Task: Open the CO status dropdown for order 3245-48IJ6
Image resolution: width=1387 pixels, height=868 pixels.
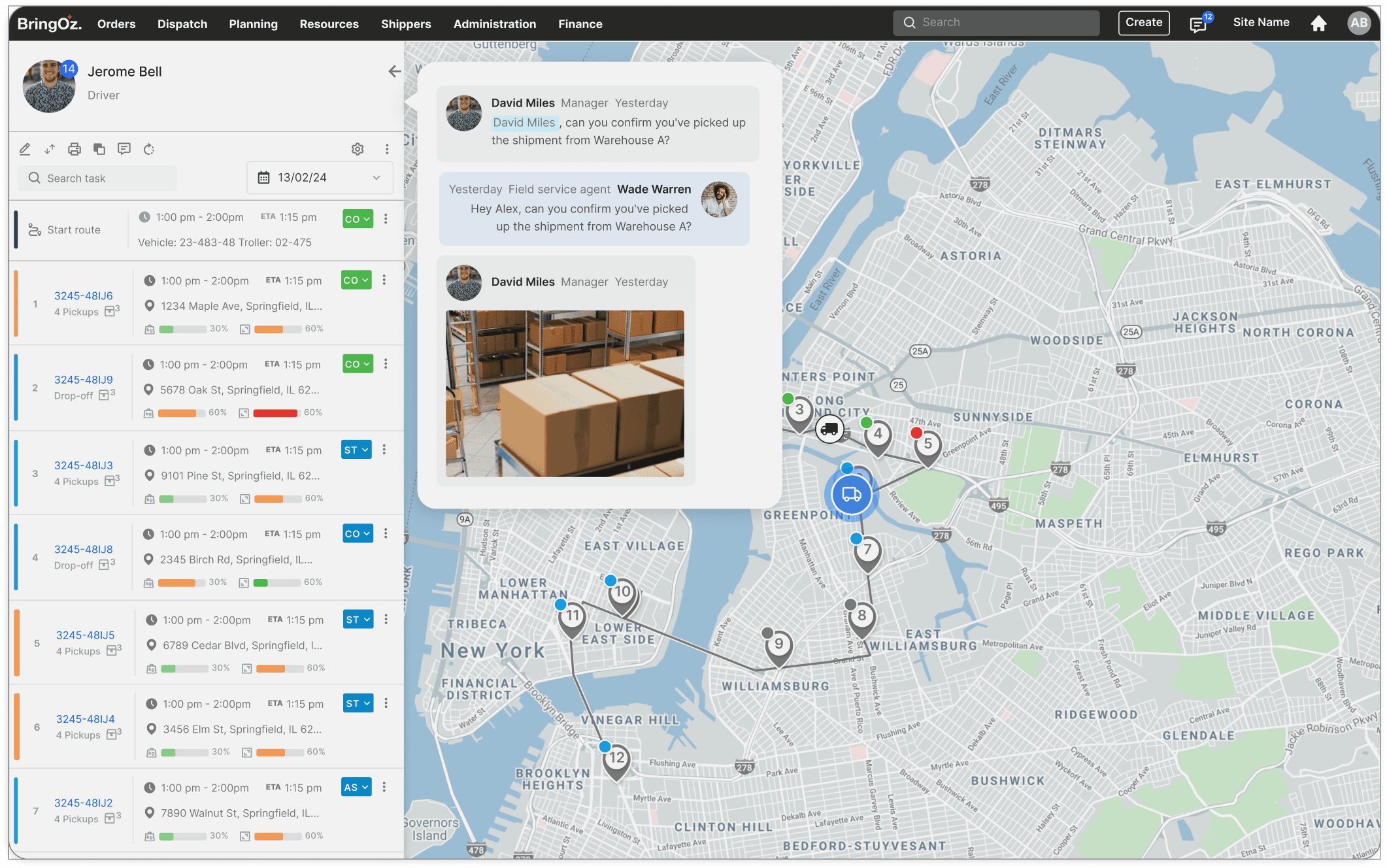Action: pos(356,280)
